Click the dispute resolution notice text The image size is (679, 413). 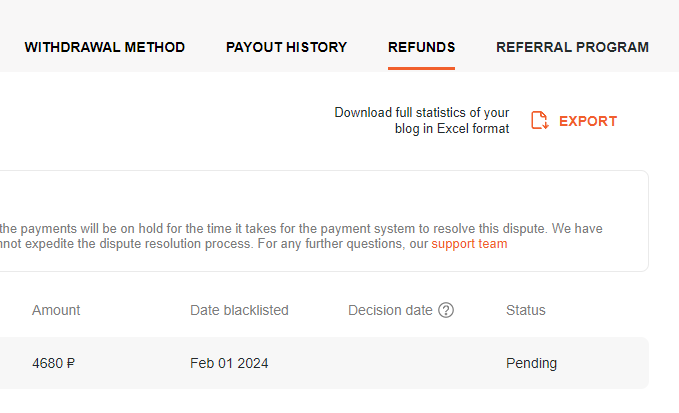pos(301,236)
